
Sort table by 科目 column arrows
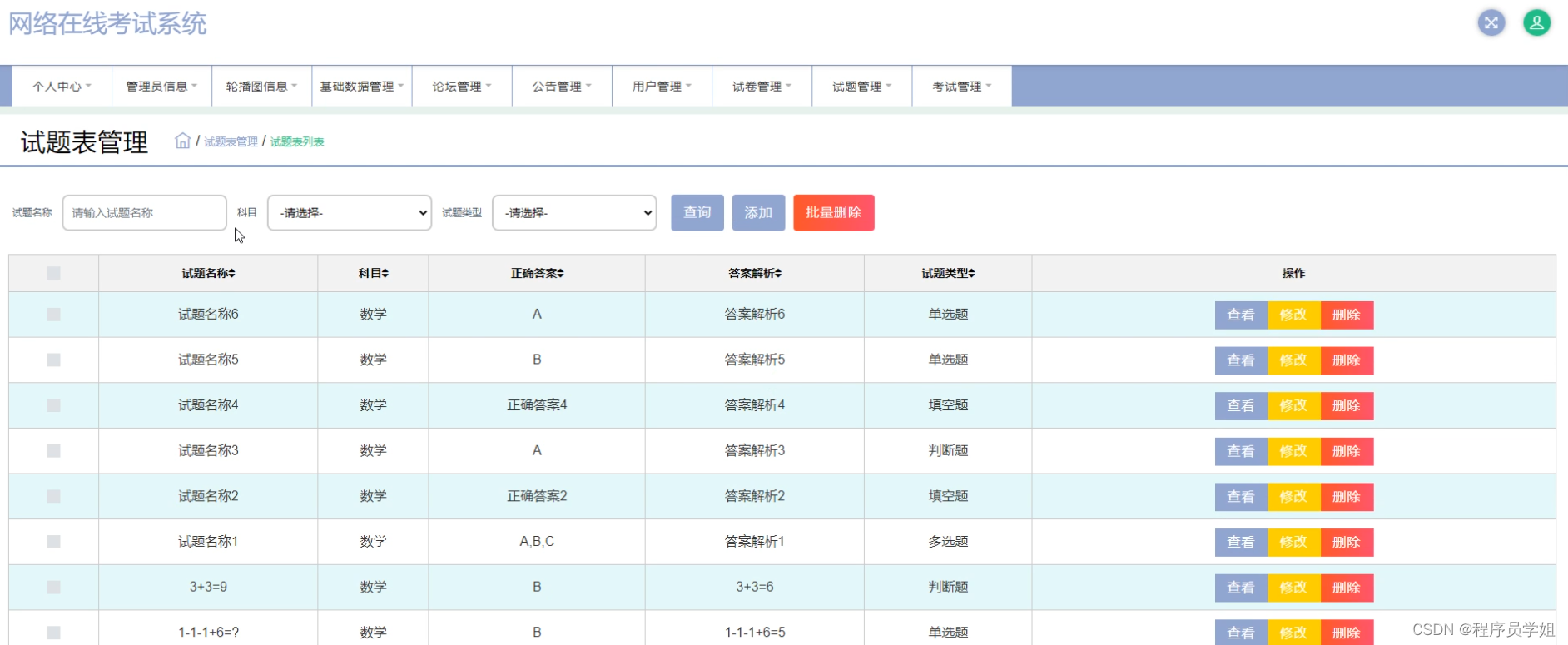[385, 273]
